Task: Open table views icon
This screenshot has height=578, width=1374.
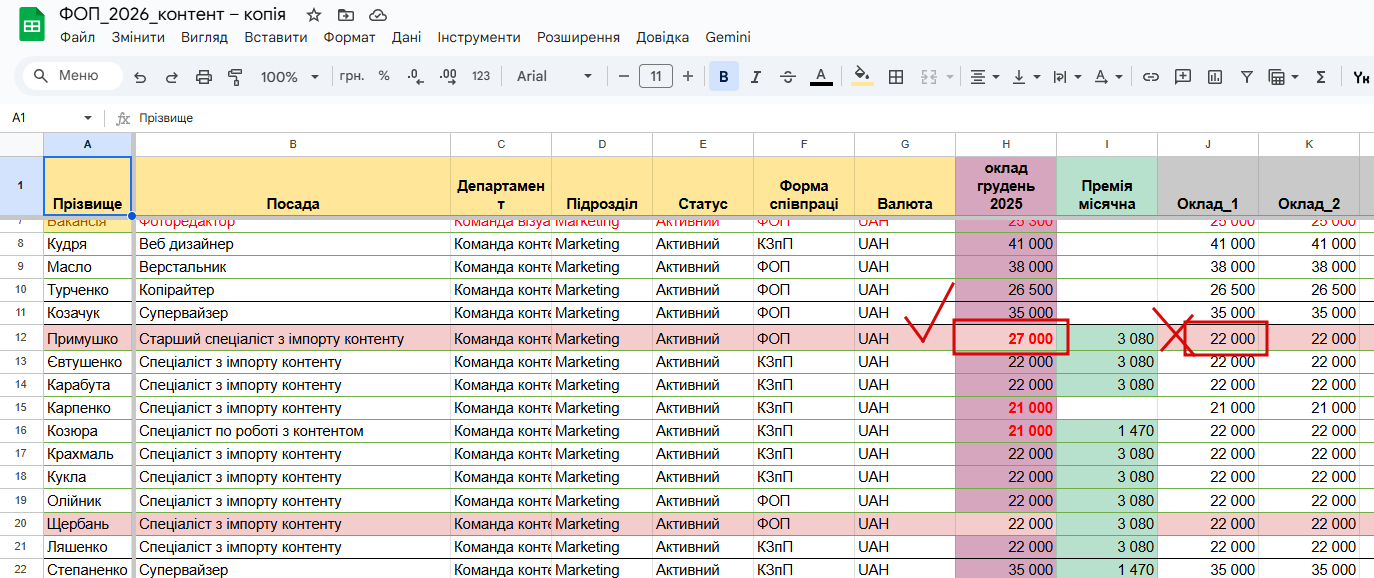Action: pos(1276,76)
